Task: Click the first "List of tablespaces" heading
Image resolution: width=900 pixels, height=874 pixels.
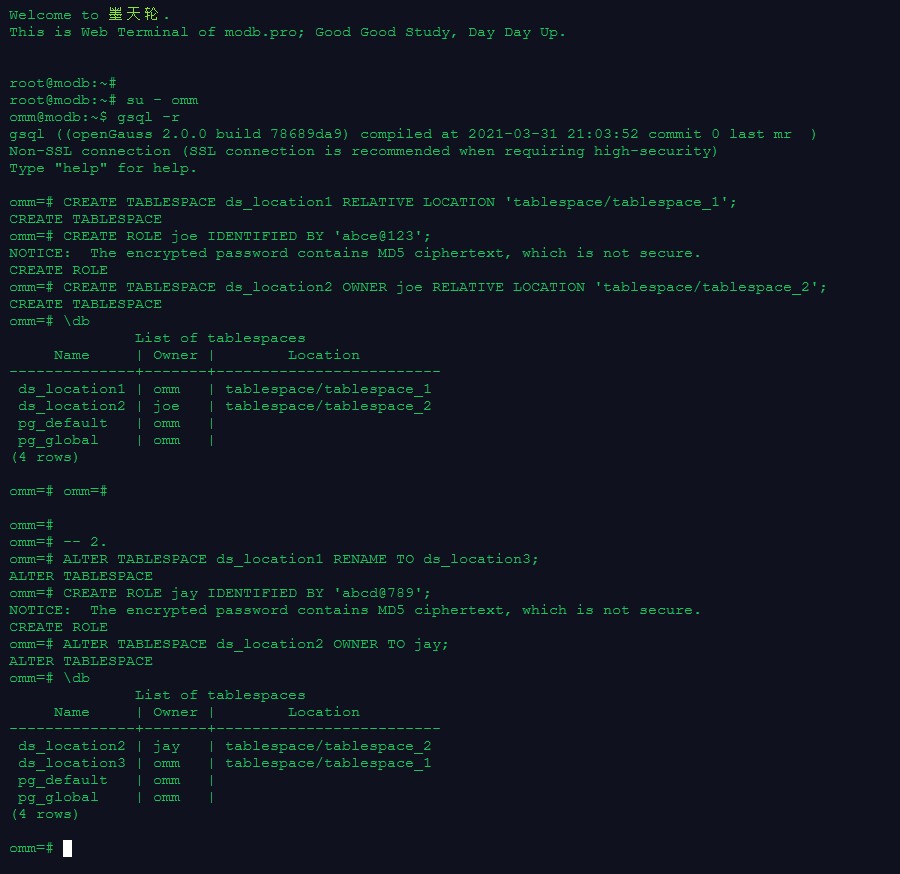Action: (220, 338)
